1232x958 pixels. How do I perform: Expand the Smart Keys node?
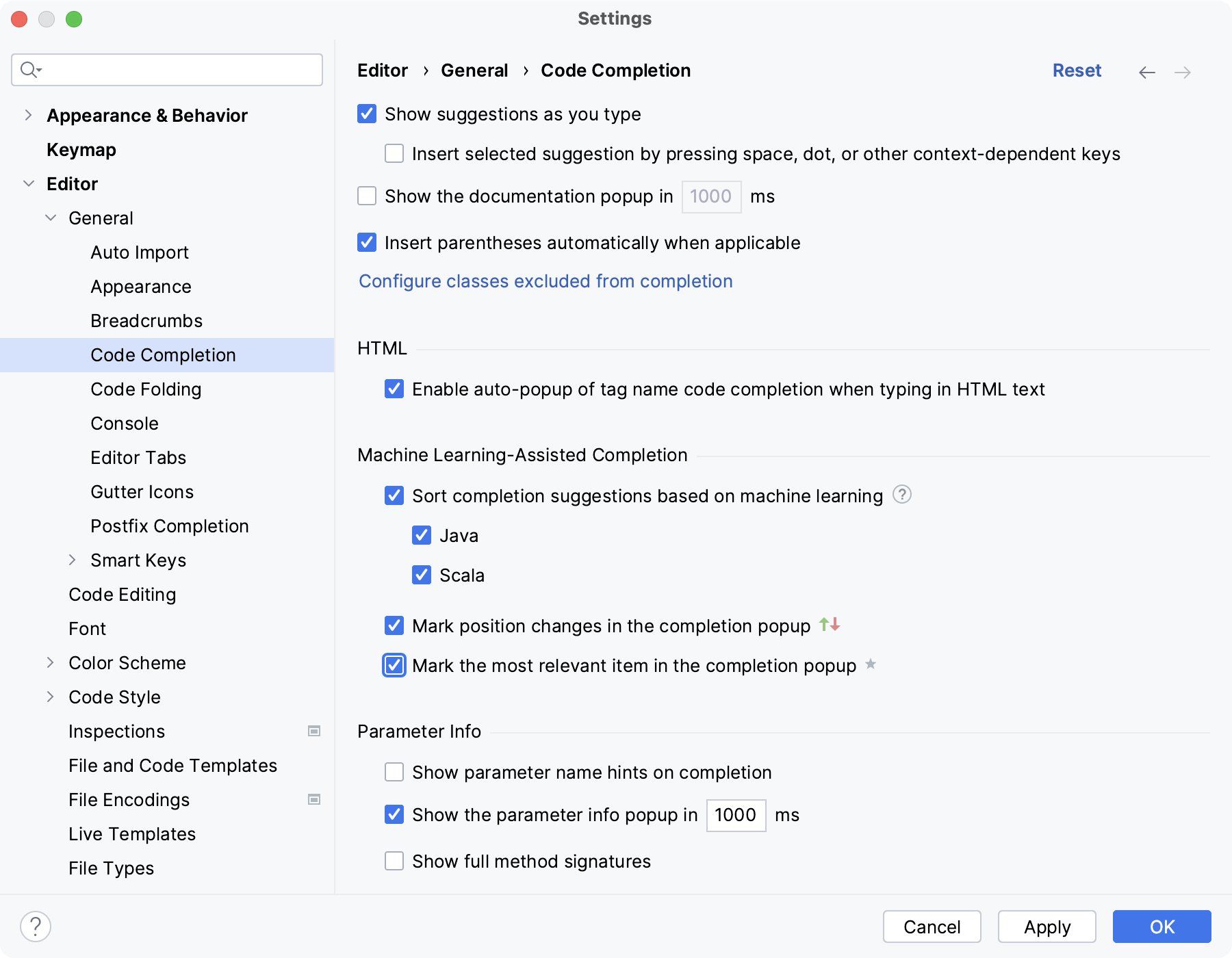click(x=73, y=560)
